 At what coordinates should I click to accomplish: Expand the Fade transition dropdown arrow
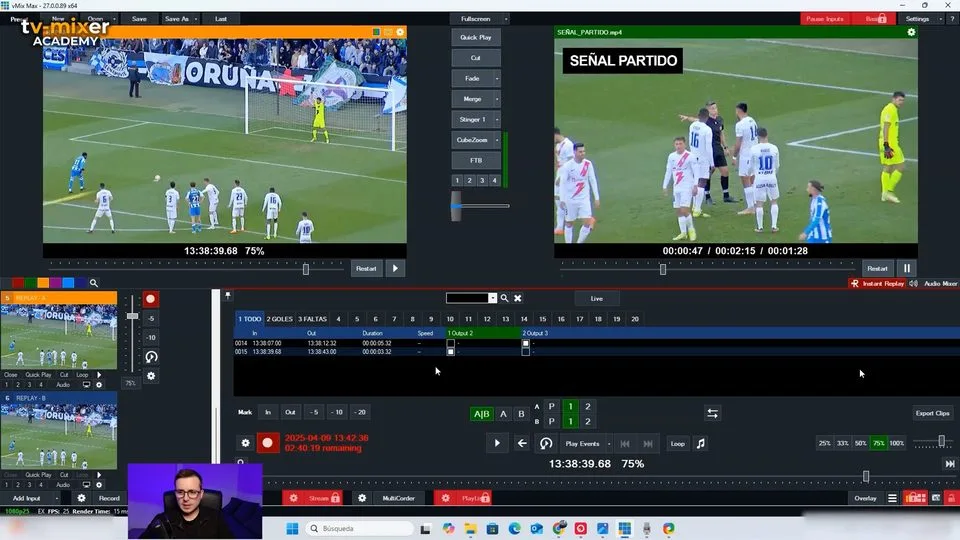[x=497, y=78]
